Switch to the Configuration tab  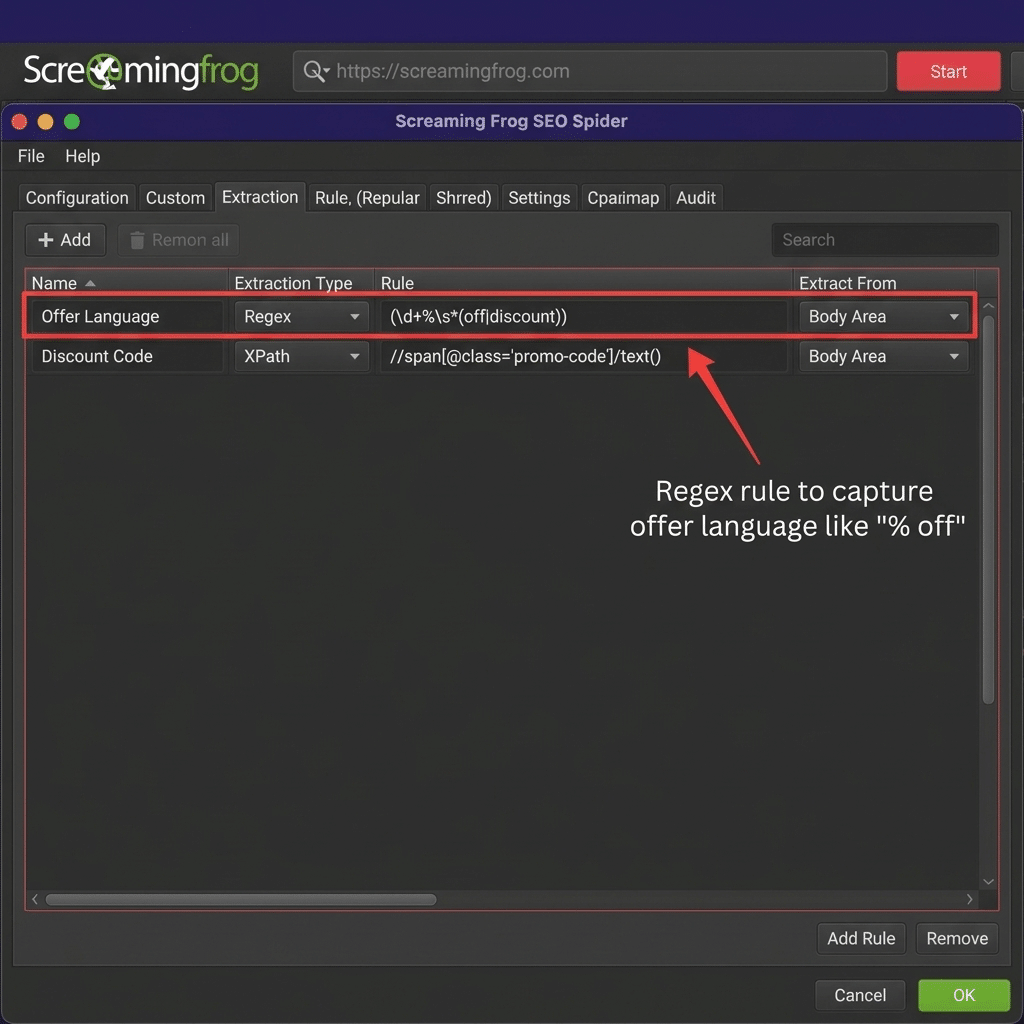[x=77, y=198]
